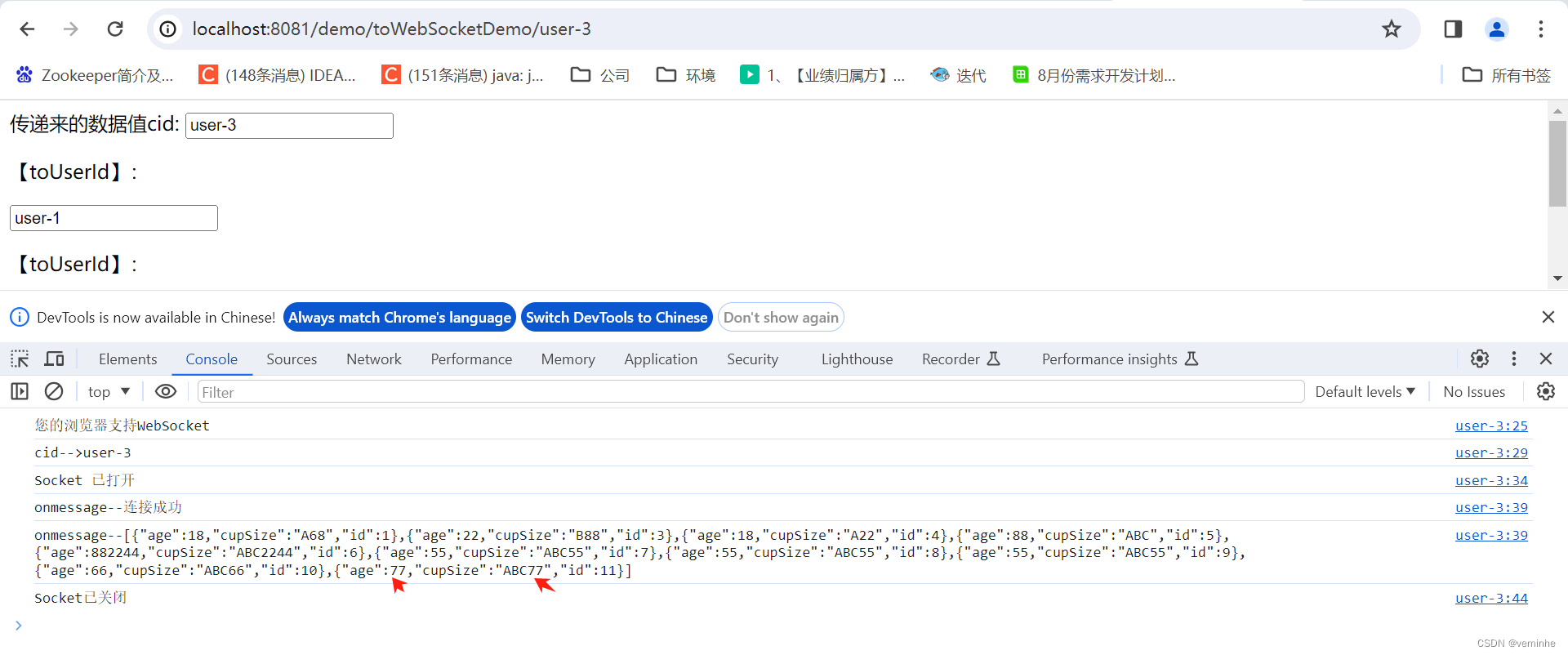
Task: Toggle the browser side panel
Action: pyautogui.click(x=1453, y=29)
